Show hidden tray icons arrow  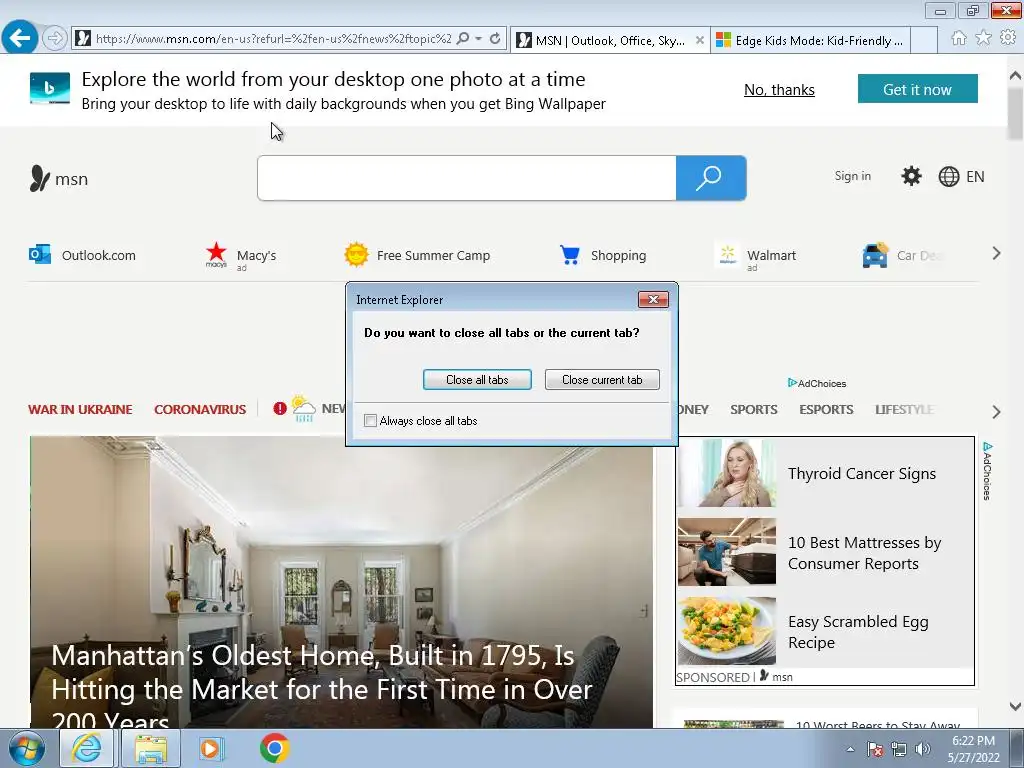[850, 749]
